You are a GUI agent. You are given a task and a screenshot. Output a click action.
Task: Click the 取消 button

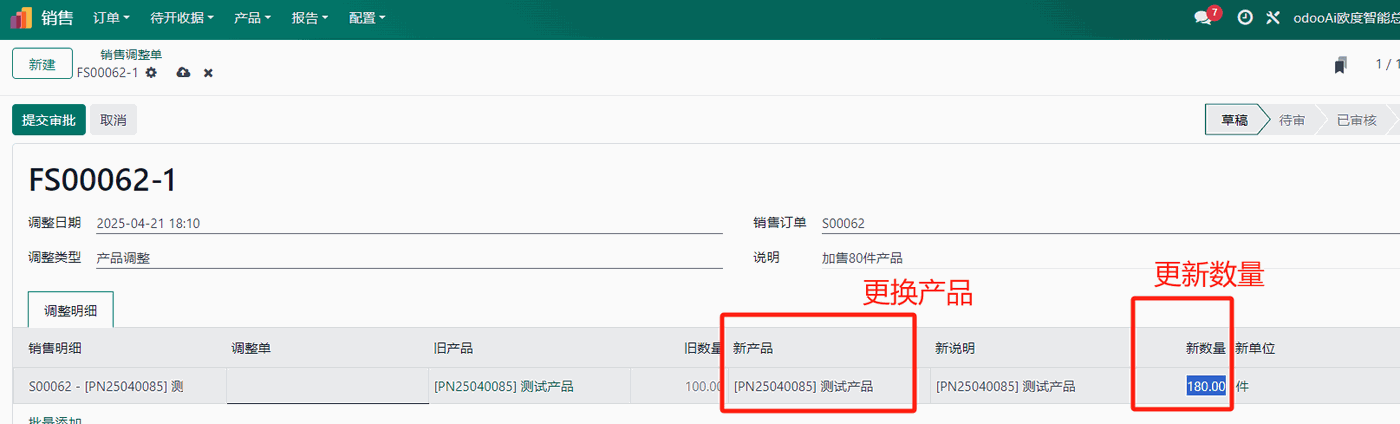coord(113,120)
